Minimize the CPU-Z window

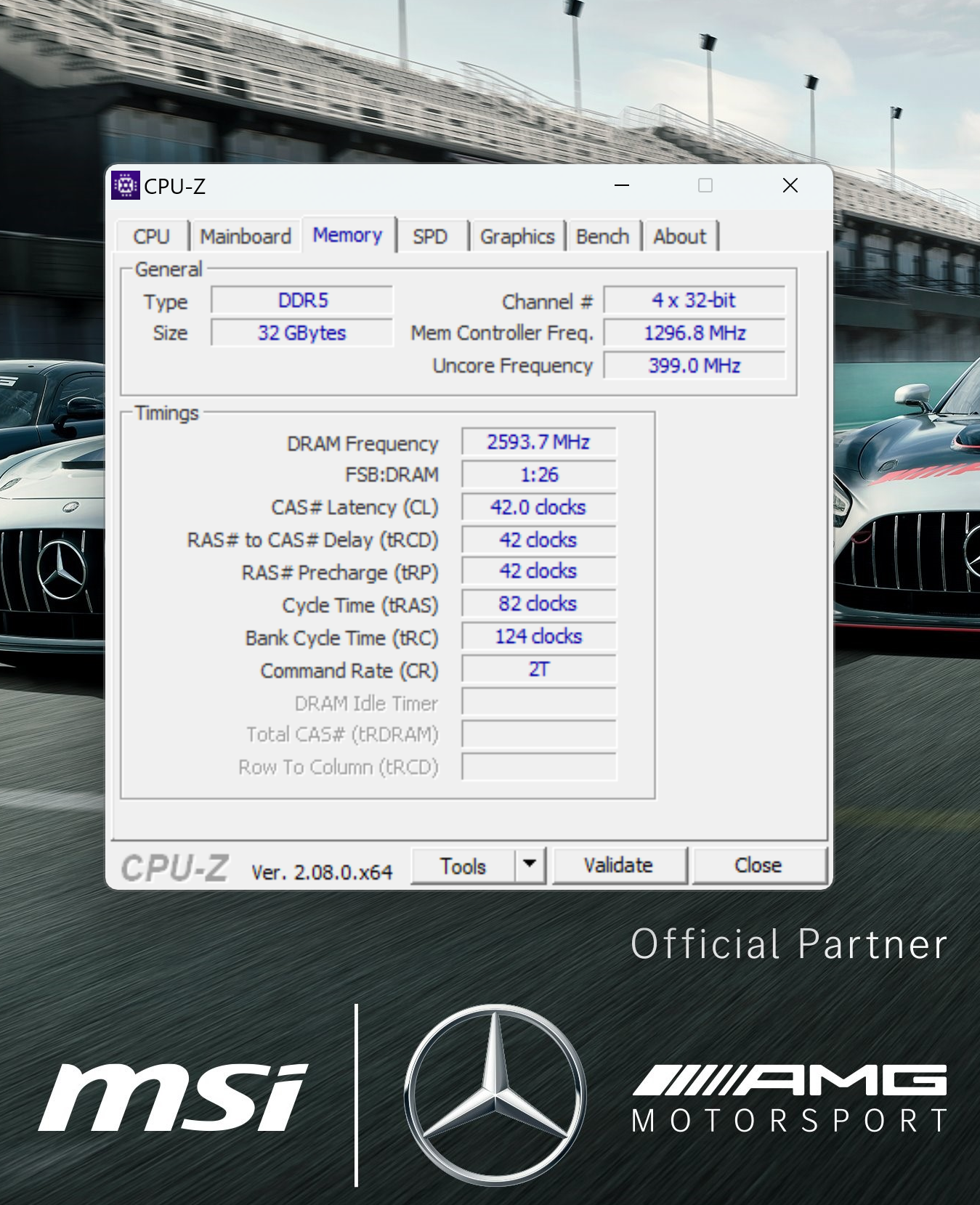622,185
